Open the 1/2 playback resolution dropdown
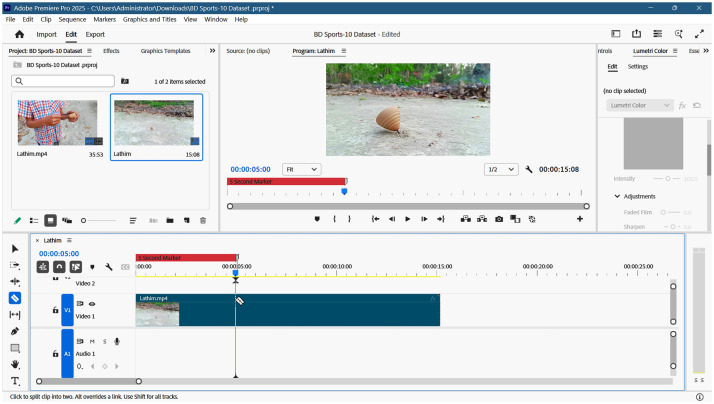714x404 pixels. coord(501,169)
